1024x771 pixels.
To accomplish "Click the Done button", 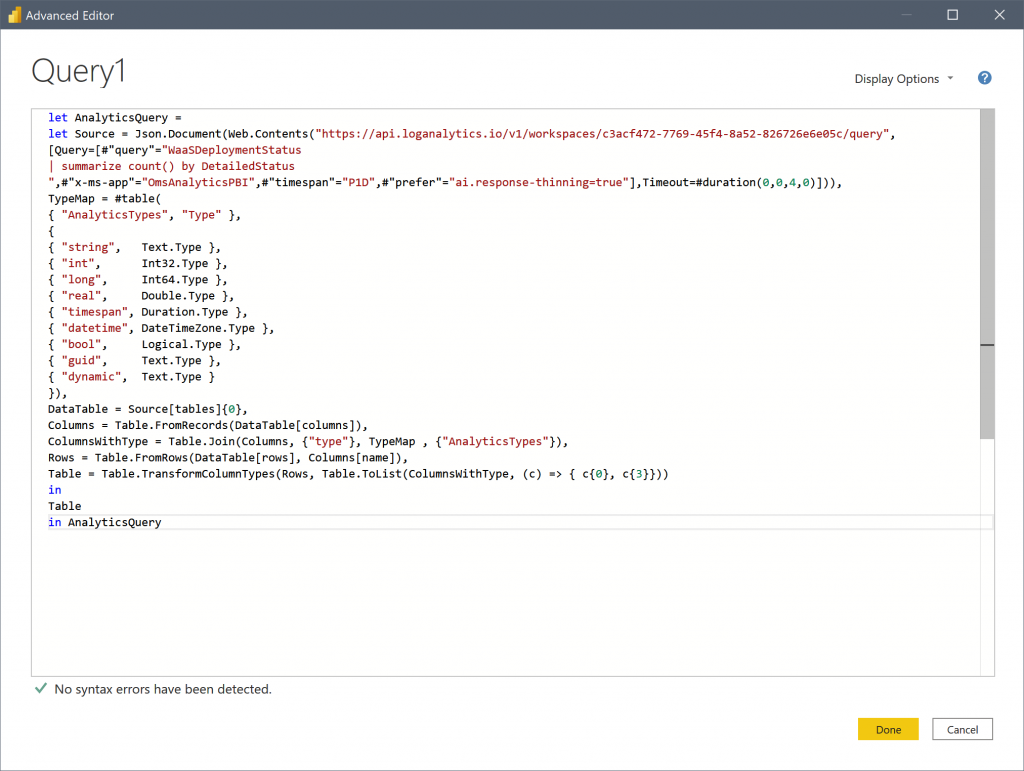I will coord(888,729).
